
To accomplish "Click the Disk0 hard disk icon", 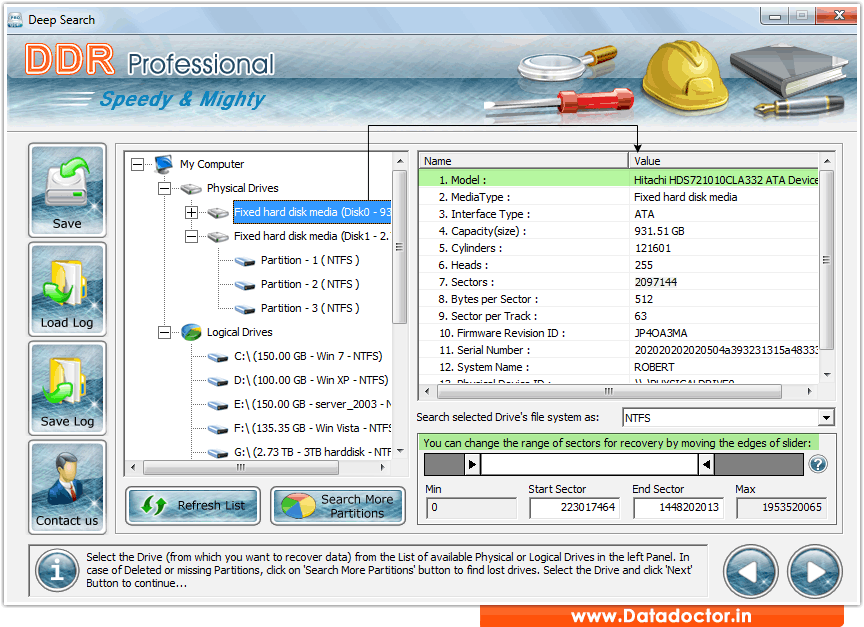I will coord(218,213).
